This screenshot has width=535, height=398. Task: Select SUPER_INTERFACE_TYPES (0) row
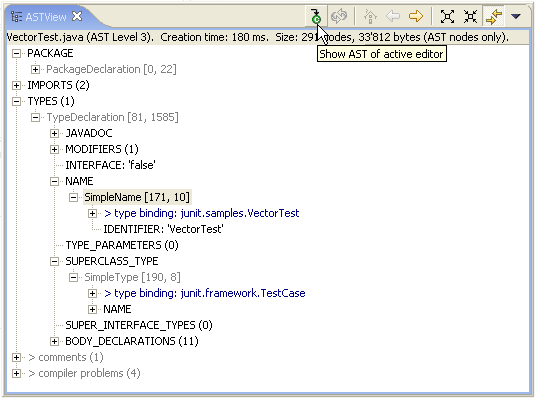(x=139, y=325)
